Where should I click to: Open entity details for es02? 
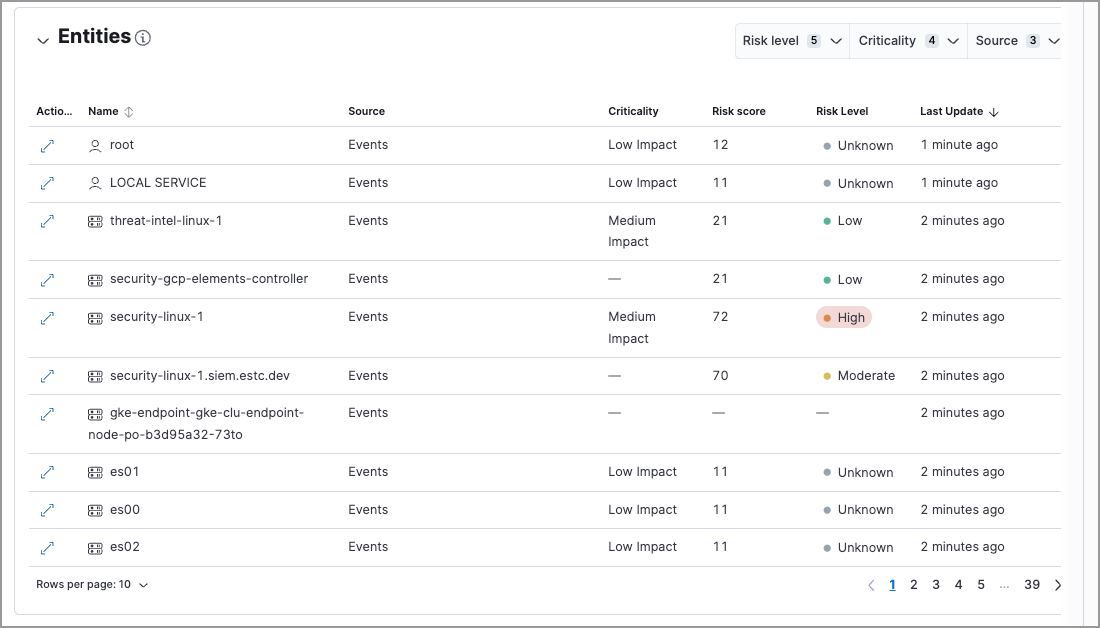click(47, 547)
